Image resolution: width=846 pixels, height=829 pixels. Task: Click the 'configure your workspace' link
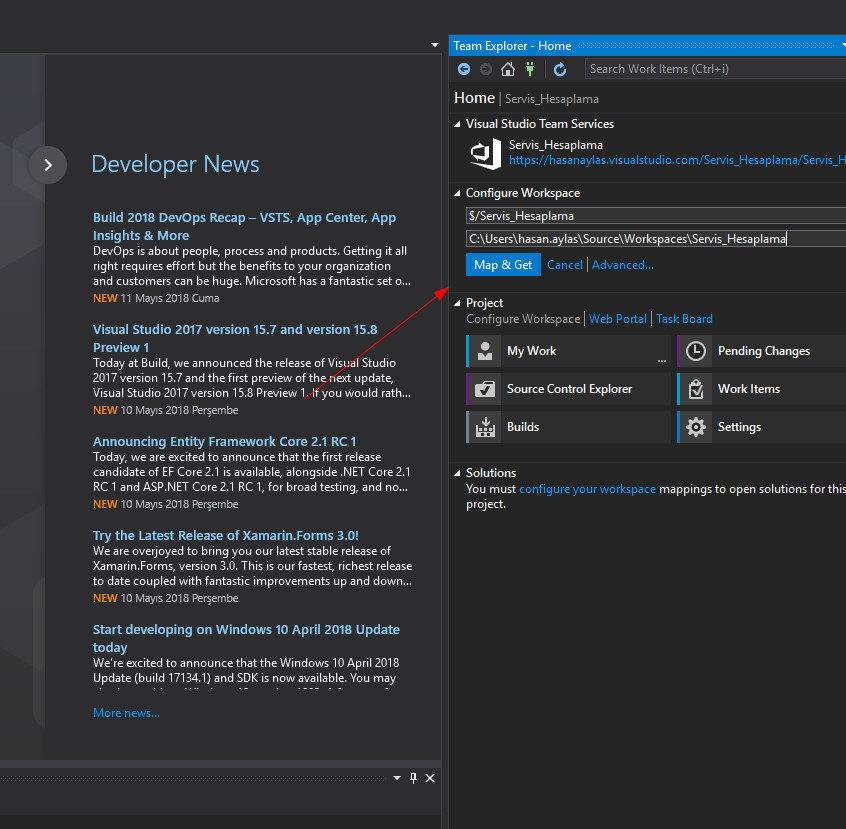pyautogui.click(x=587, y=489)
